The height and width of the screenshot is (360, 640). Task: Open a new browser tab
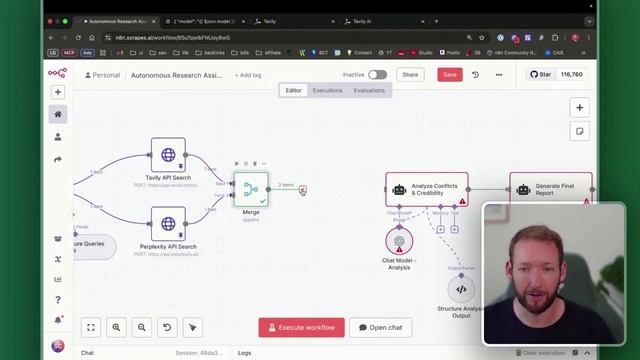click(436, 21)
